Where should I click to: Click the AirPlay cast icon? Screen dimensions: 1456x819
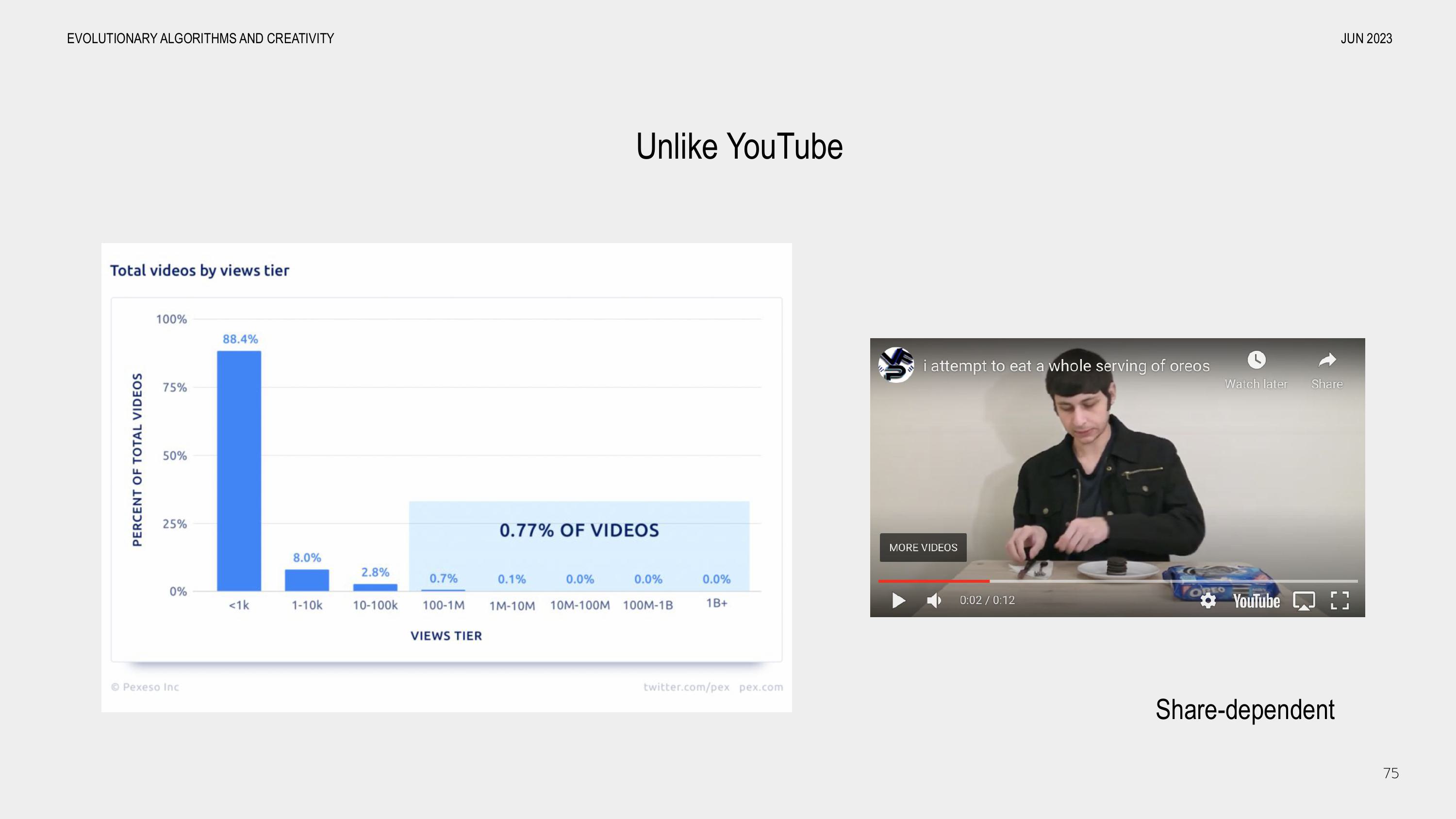1304,601
